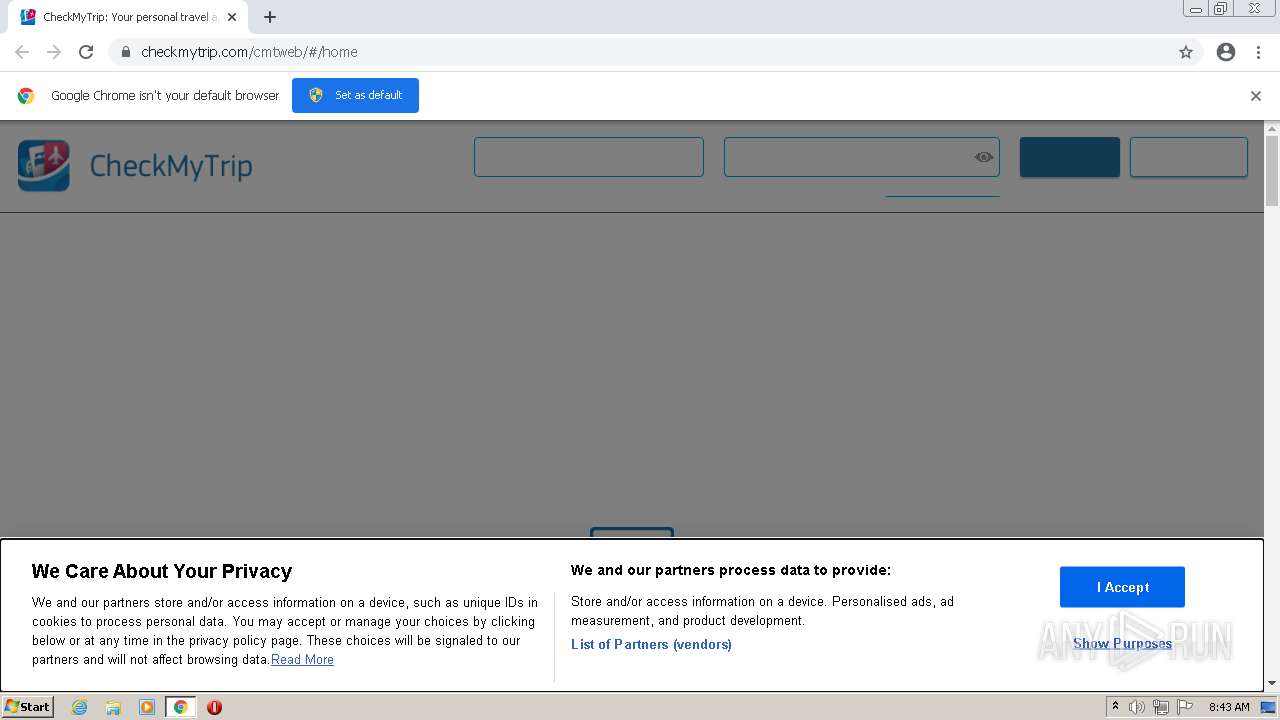The height and width of the screenshot is (720, 1280).
Task: Open the taskbar file explorer folder
Action: point(113,707)
